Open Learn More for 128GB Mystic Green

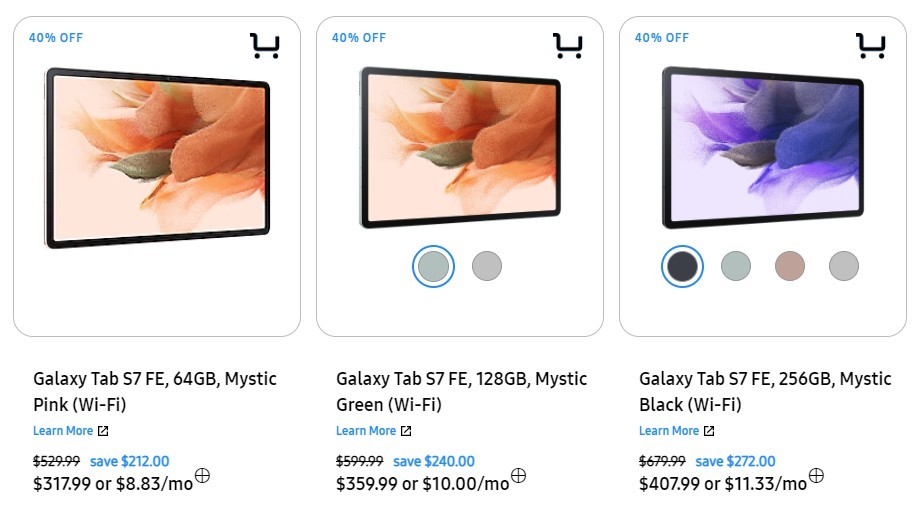coord(373,431)
